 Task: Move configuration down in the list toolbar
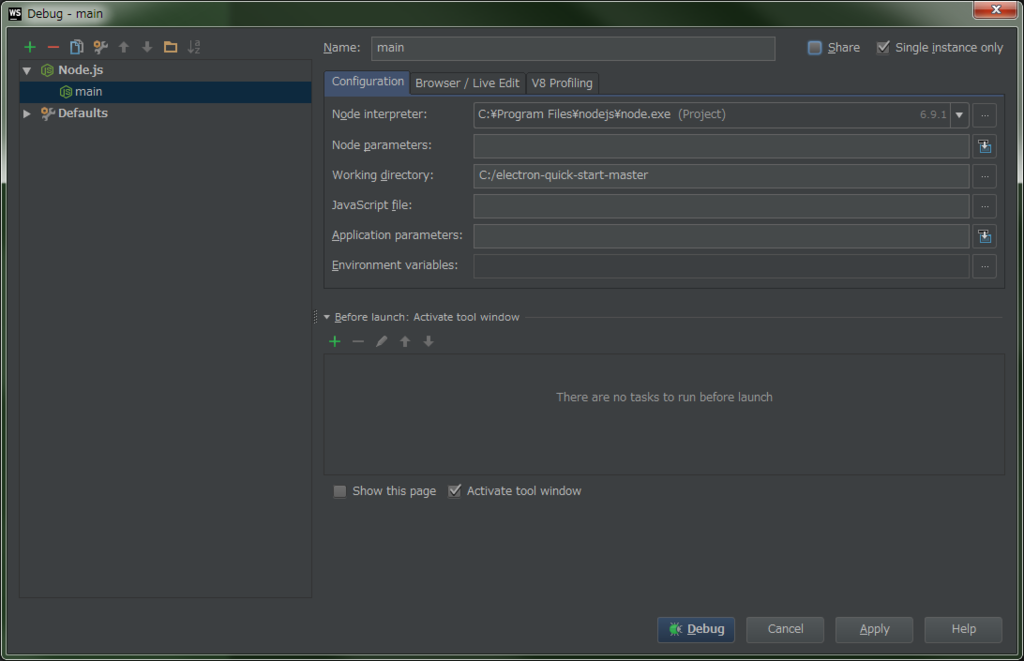147,47
